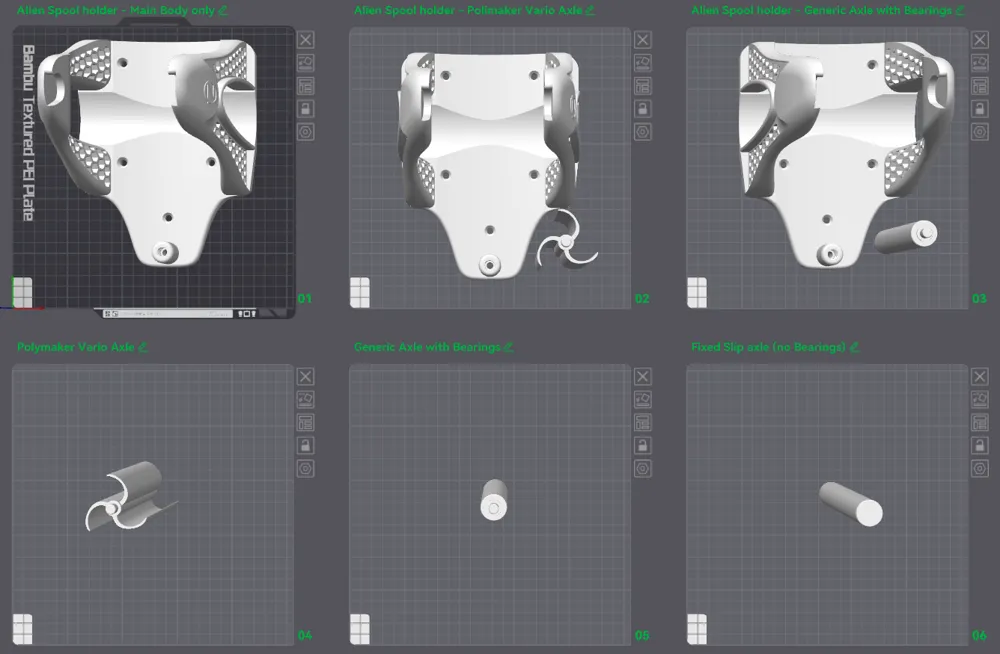Remove plate 04 Polymaker Vario Axle
This screenshot has width=1000, height=654.
pos(306,377)
